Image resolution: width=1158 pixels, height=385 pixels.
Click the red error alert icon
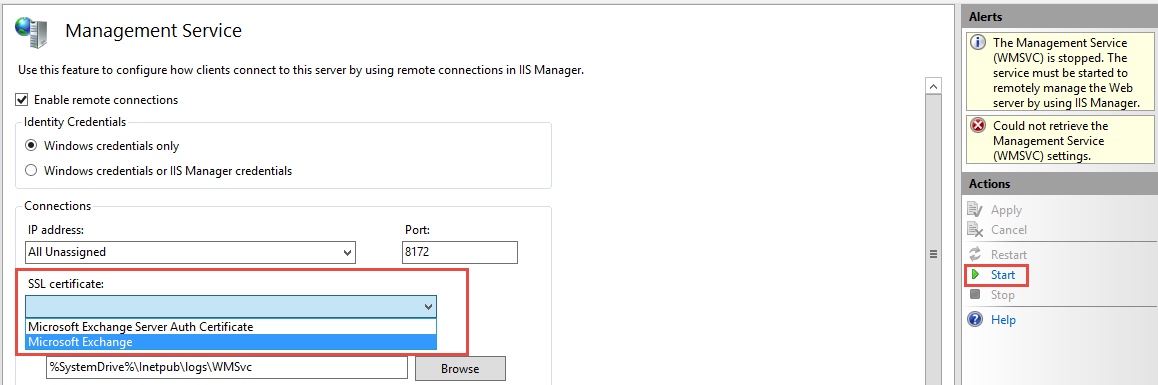pos(978,126)
